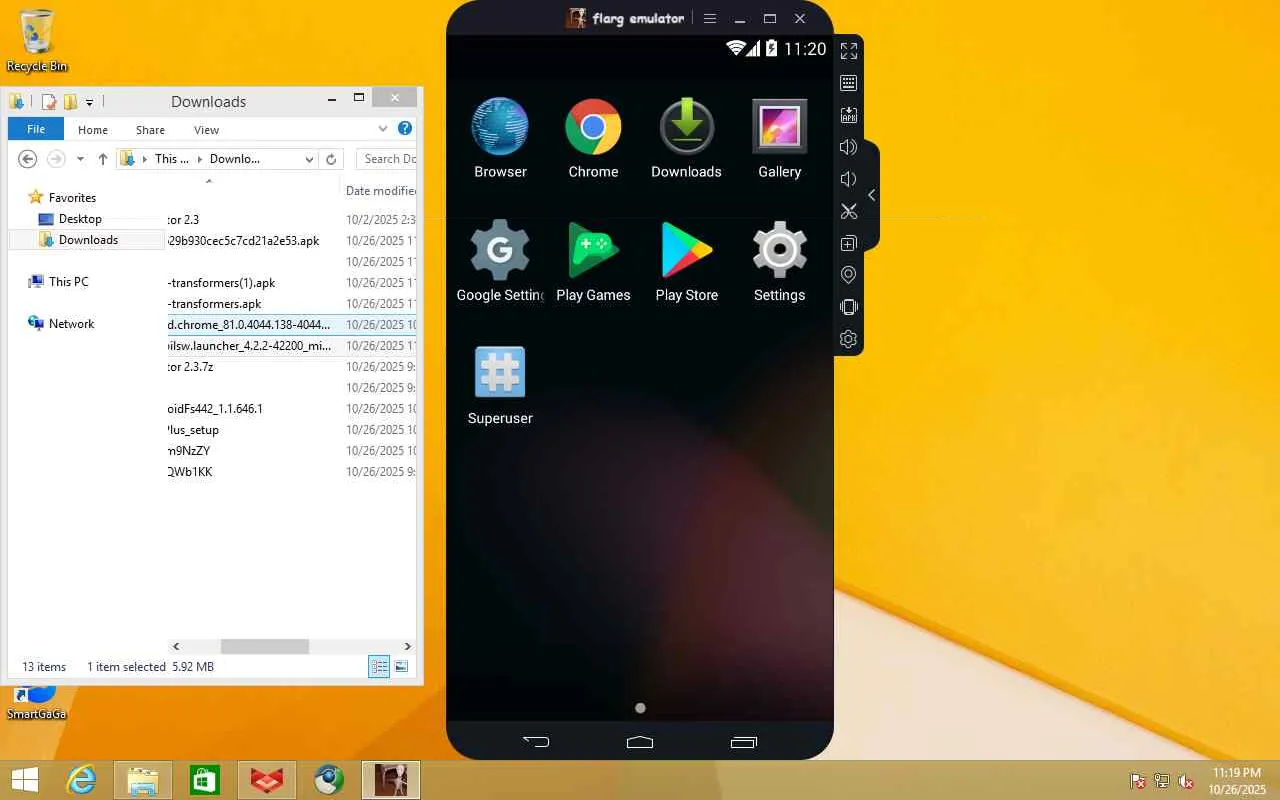This screenshot has width=1280, height=800.
Task: Open the Customize Quick Access Toolbar dropdown
Action: pos(89,102)
